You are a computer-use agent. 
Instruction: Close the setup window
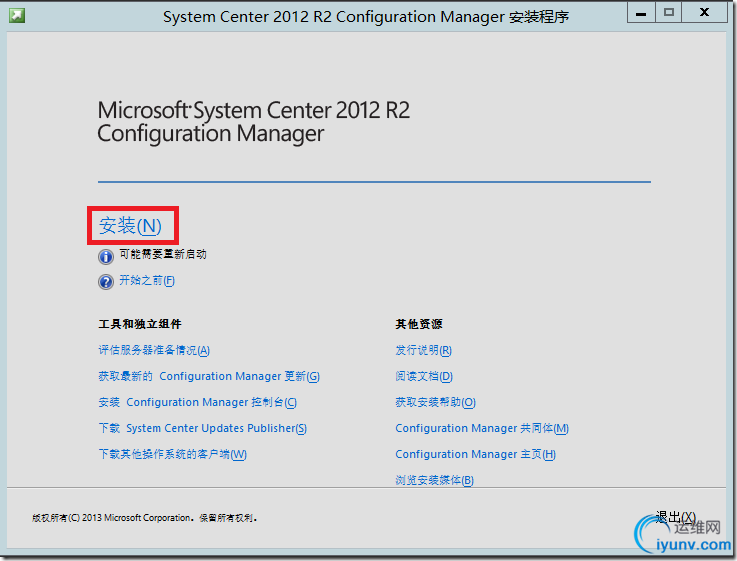click(x=704, y=13)
